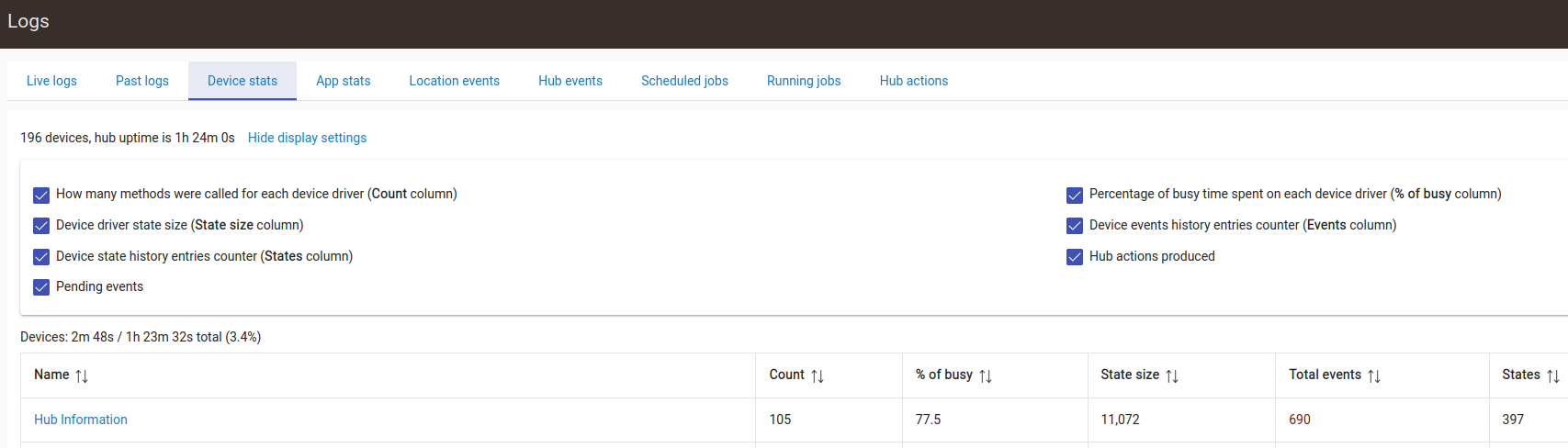
Task: Click sort icon next to Total events
Action: click(1374, 375)
